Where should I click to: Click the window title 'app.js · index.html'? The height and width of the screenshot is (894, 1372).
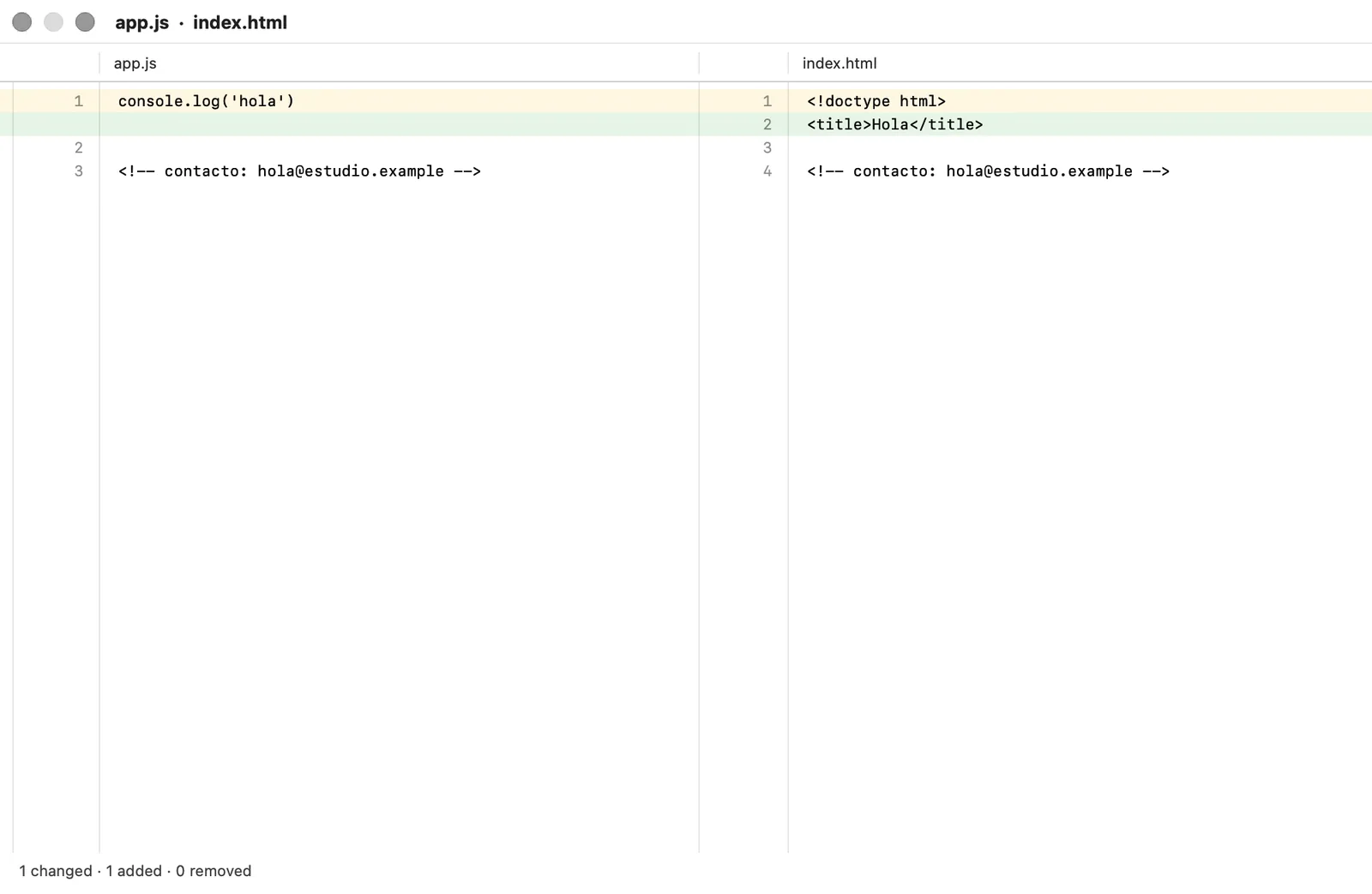pyautogui.click(x=202, y=22)
